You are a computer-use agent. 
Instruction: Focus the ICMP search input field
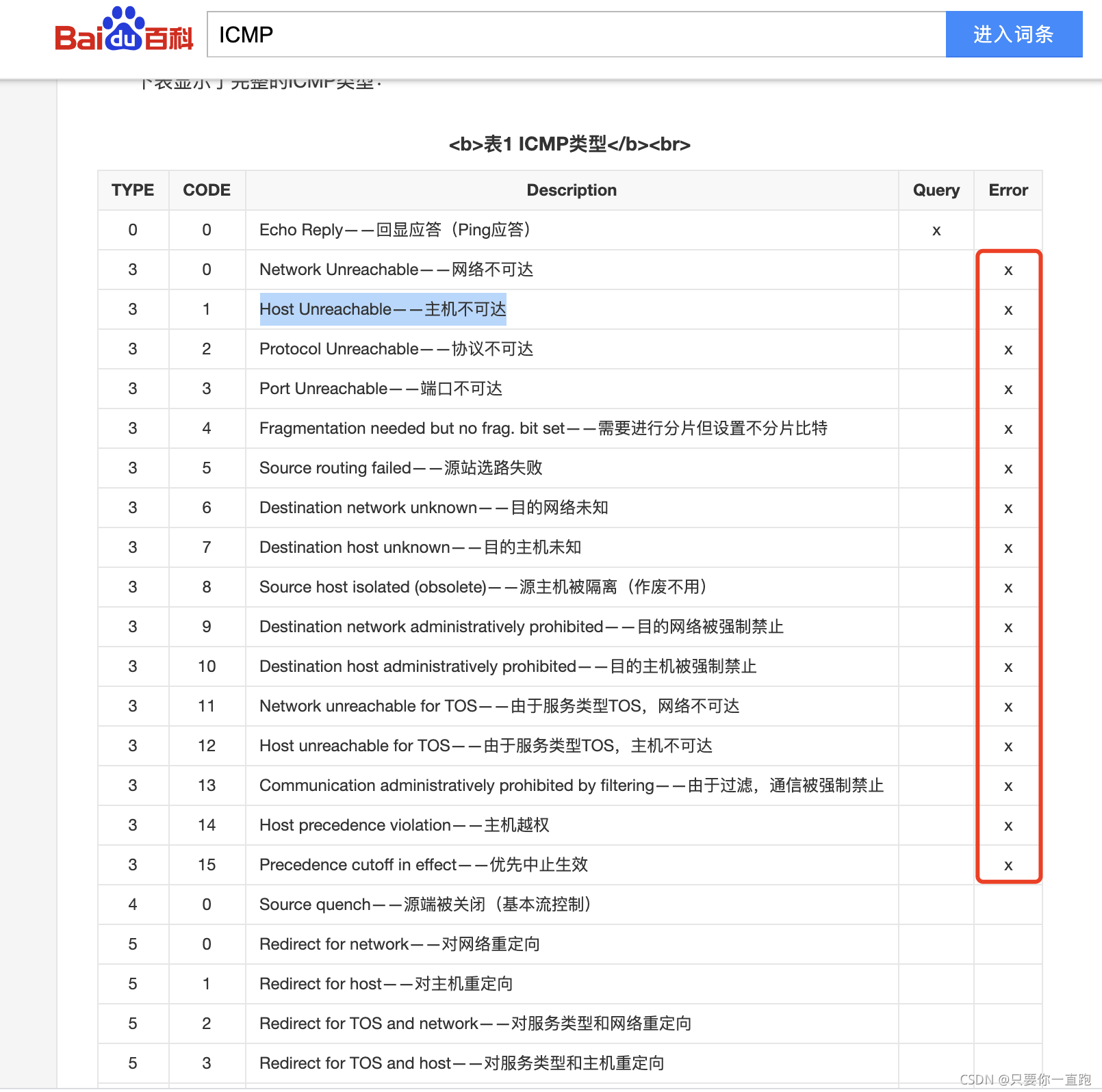click(x=576, y=34)
